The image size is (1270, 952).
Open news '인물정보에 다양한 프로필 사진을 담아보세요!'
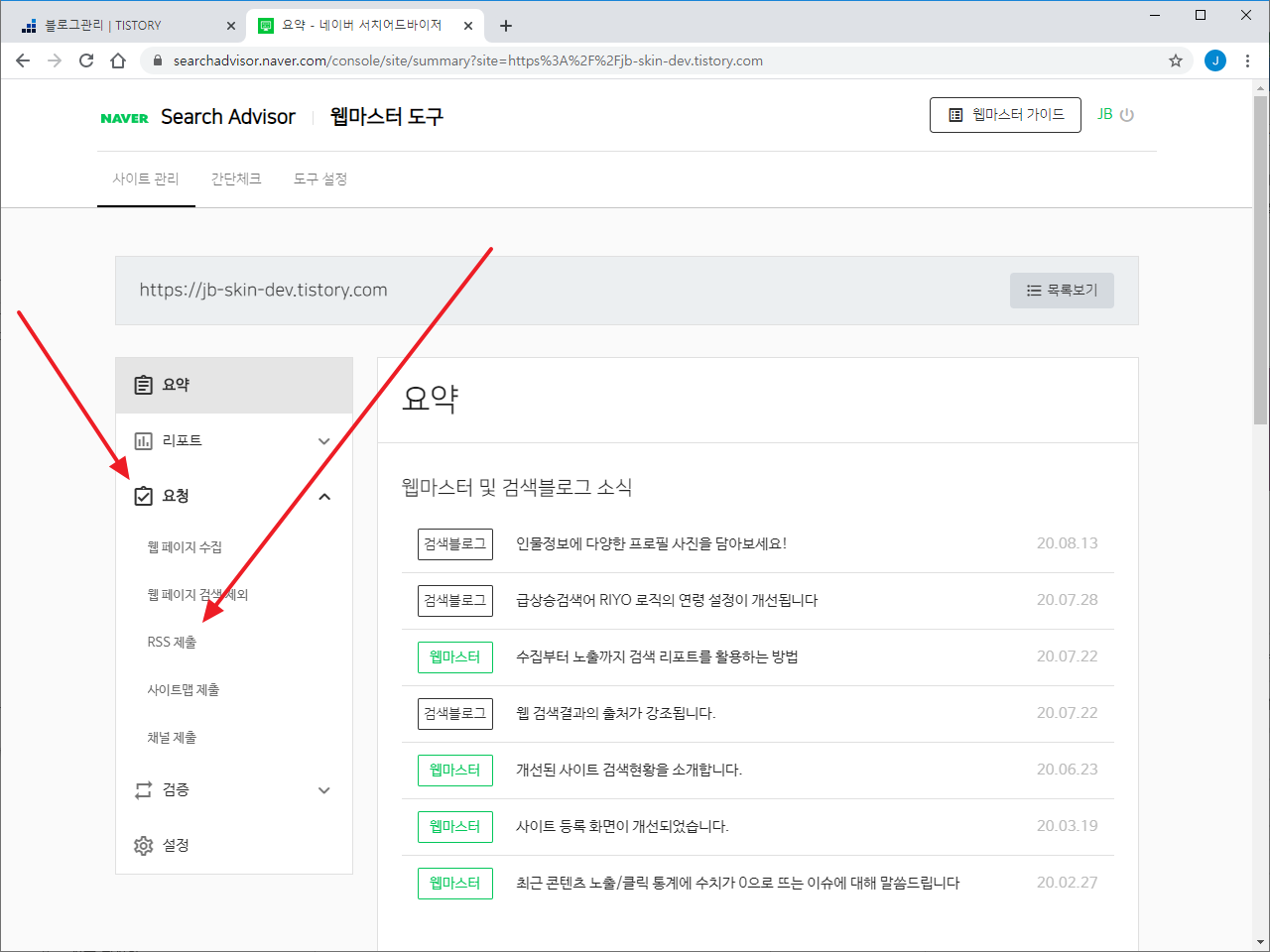pyautogui.click(x=651, y=543)
